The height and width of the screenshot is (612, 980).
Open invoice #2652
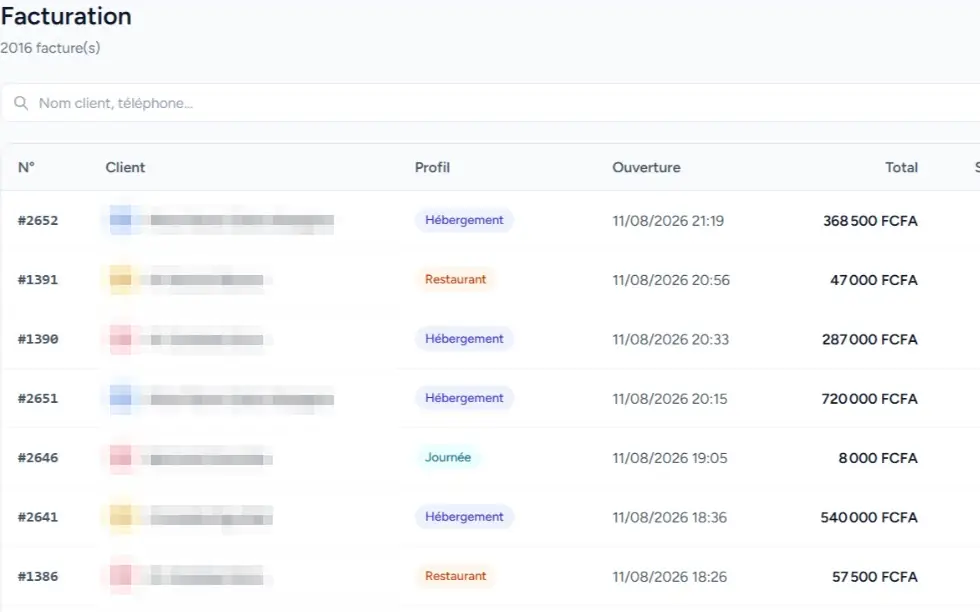click(x=38, y=221)
